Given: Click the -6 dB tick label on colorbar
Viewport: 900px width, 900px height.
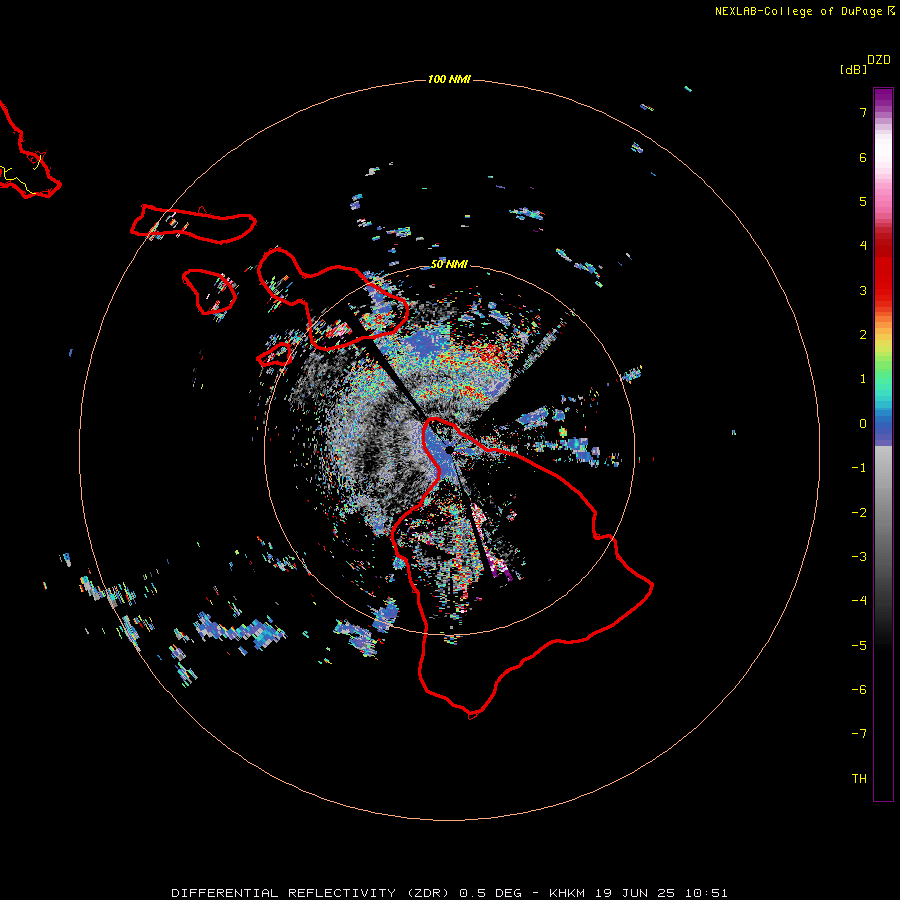Looking at the screenshot, I should coord(859,690).
